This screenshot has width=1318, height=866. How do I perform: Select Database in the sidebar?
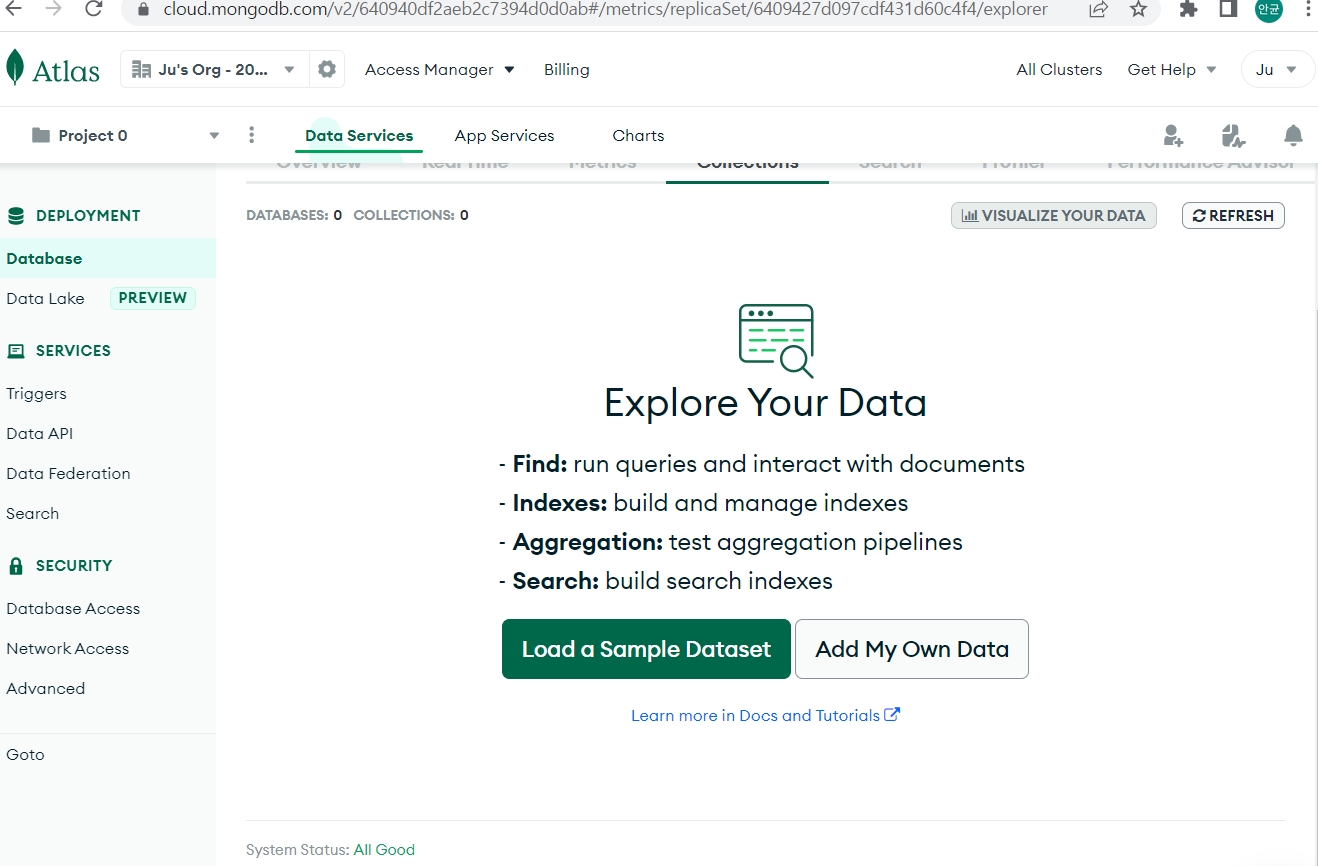tap(108, 258)
